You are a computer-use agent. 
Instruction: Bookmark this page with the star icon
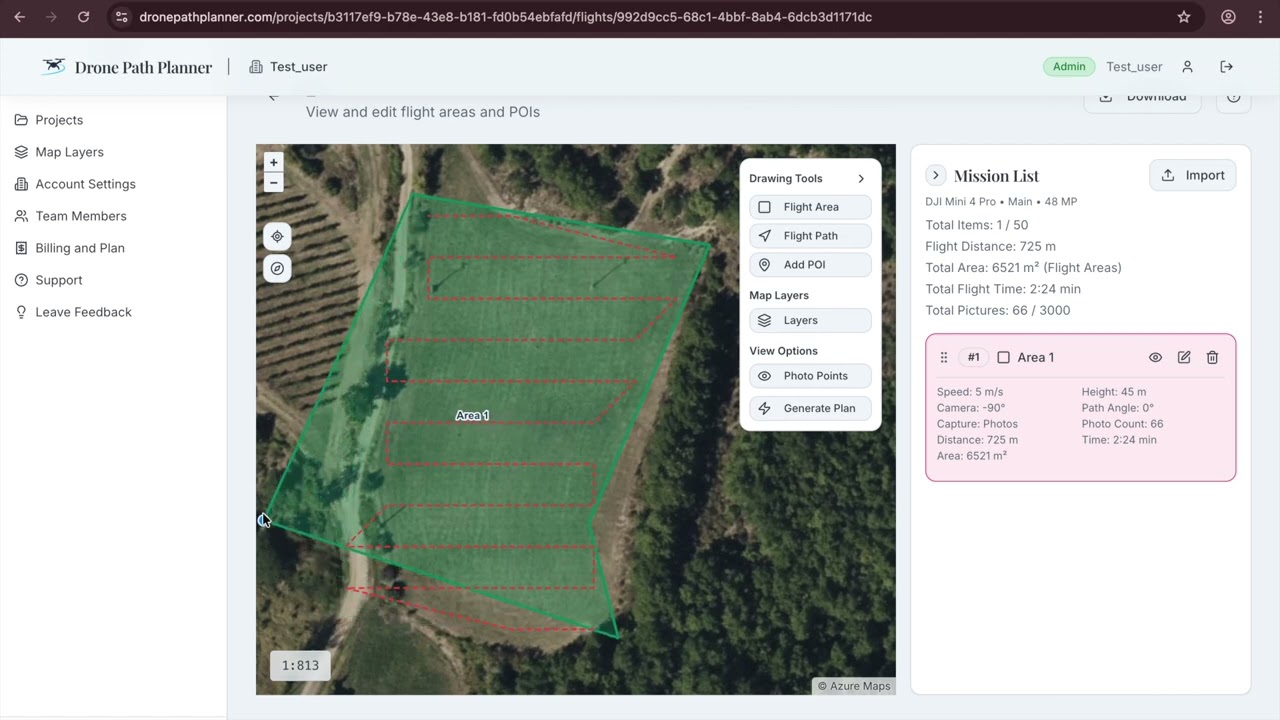point(1184,17)
